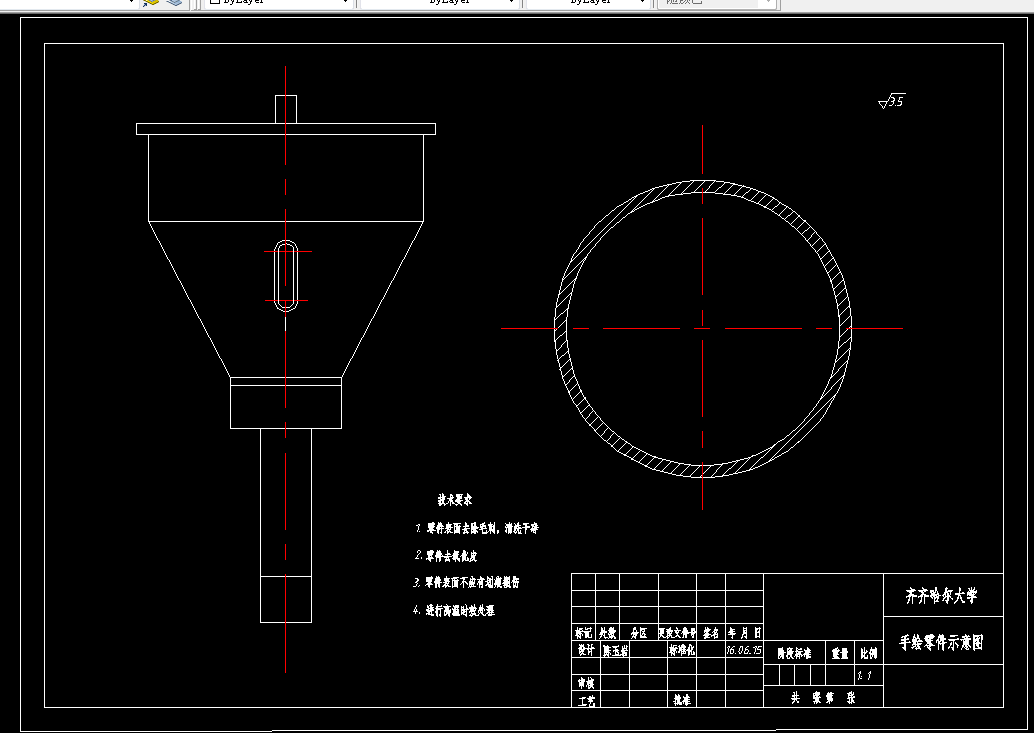
Task: Select the 年 月 日 column header
Action: coord(745,633)
